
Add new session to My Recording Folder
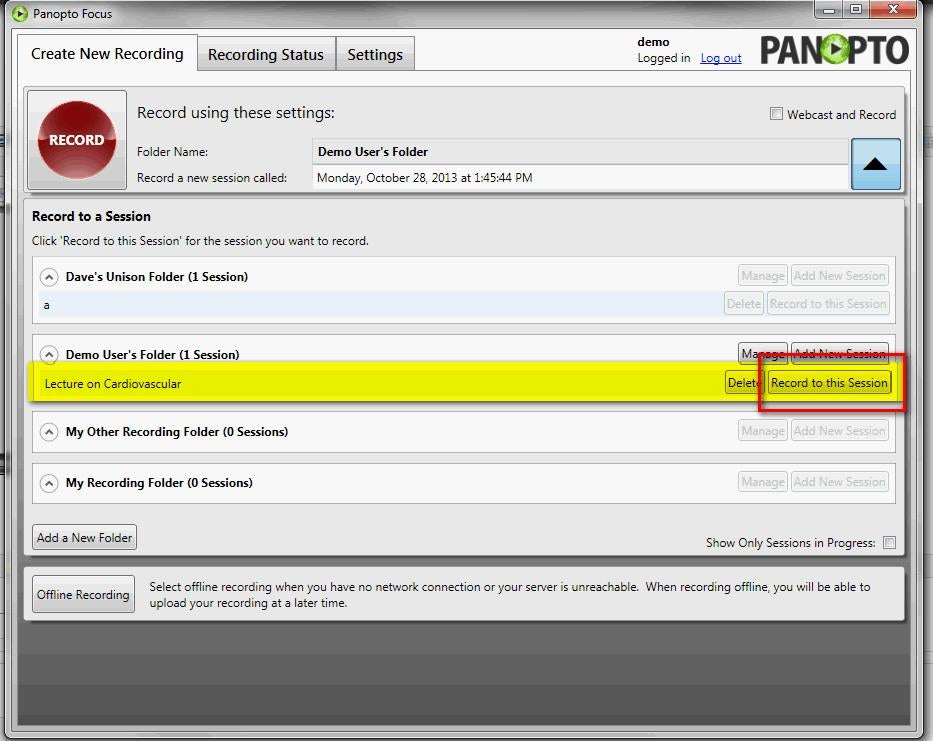coord(840,482)
